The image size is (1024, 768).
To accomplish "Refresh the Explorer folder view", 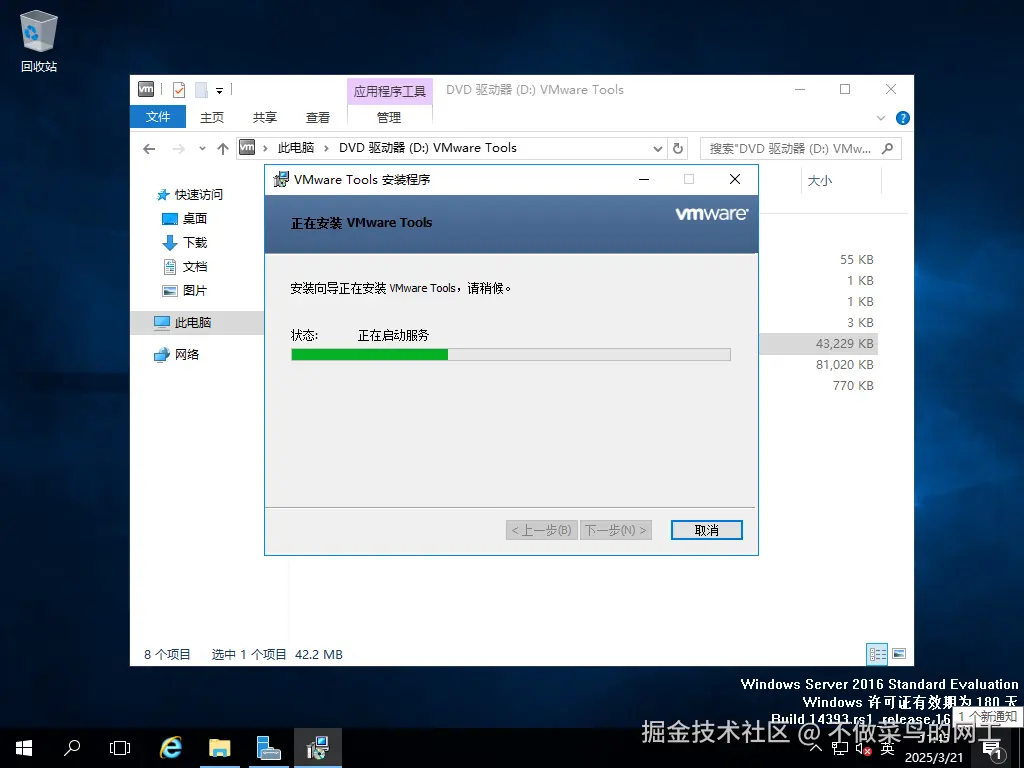I will 678,149.
